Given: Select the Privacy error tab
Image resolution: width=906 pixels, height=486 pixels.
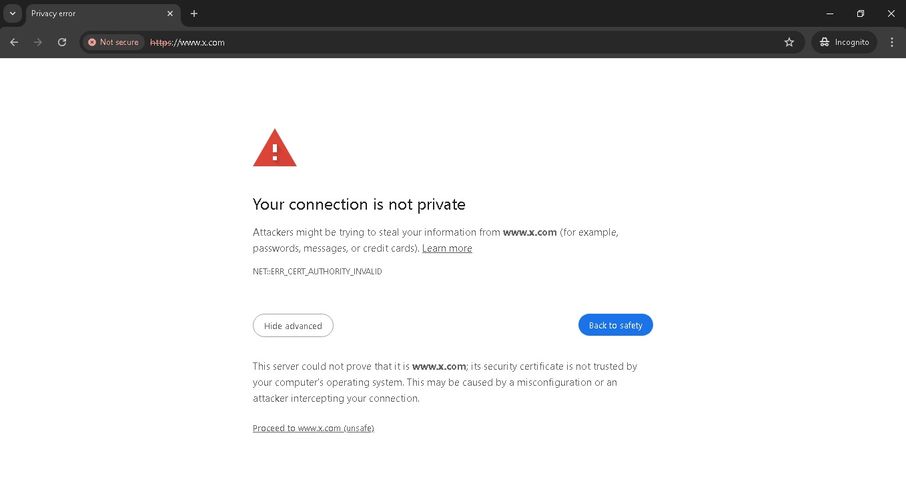Looking at the screenshot, I should pyautogui.click(x=90, y=14).
